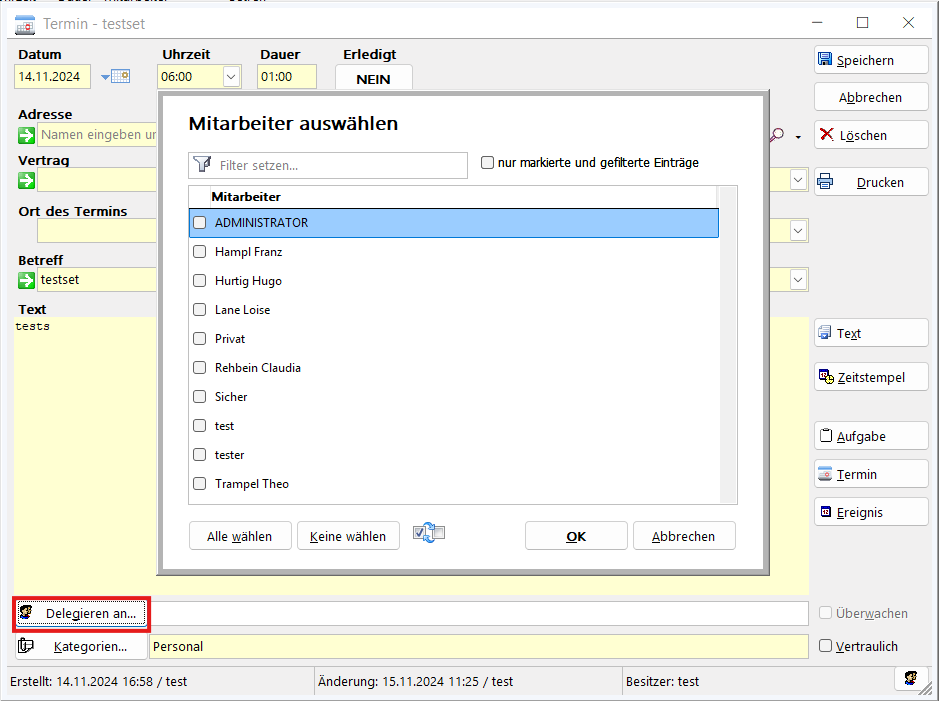Click the Zeitstempel button

pyautogui.click(x=870, y=377)
